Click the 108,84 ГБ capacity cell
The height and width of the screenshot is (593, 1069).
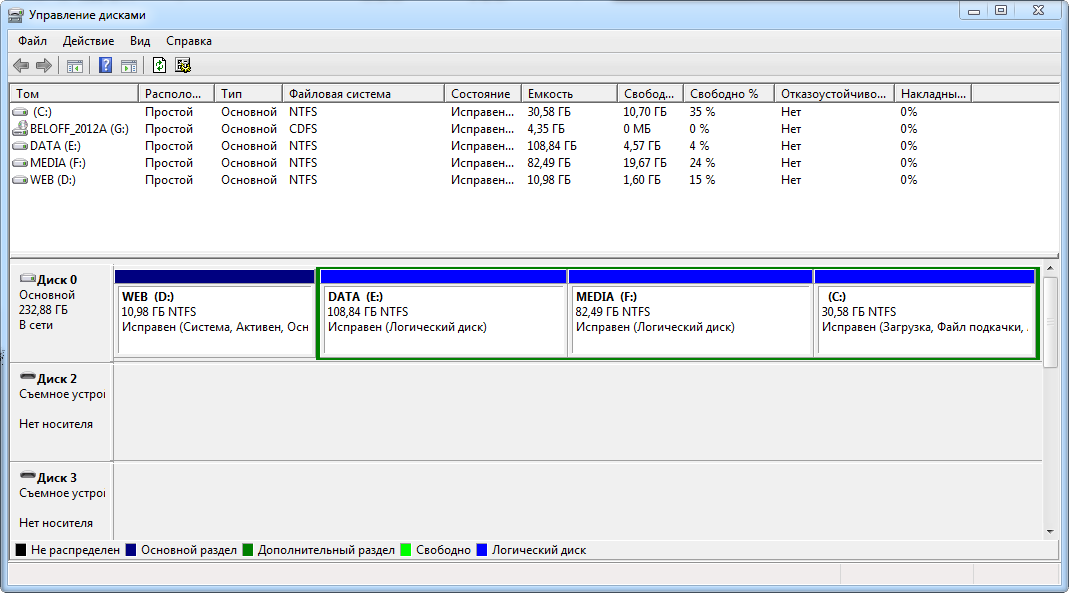[x=552, y=146]
